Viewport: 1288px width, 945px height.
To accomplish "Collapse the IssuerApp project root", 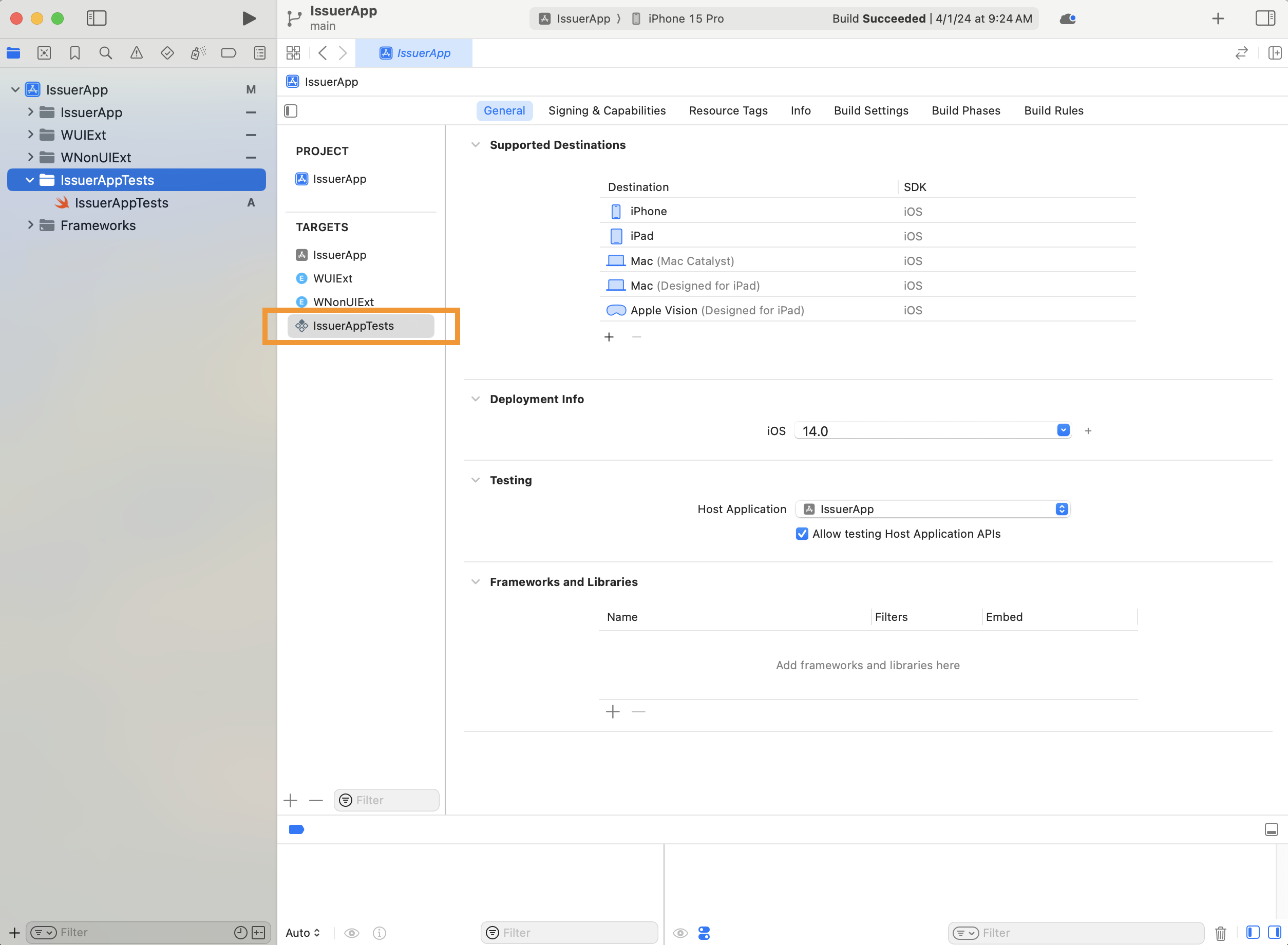I will click(15, 90).
